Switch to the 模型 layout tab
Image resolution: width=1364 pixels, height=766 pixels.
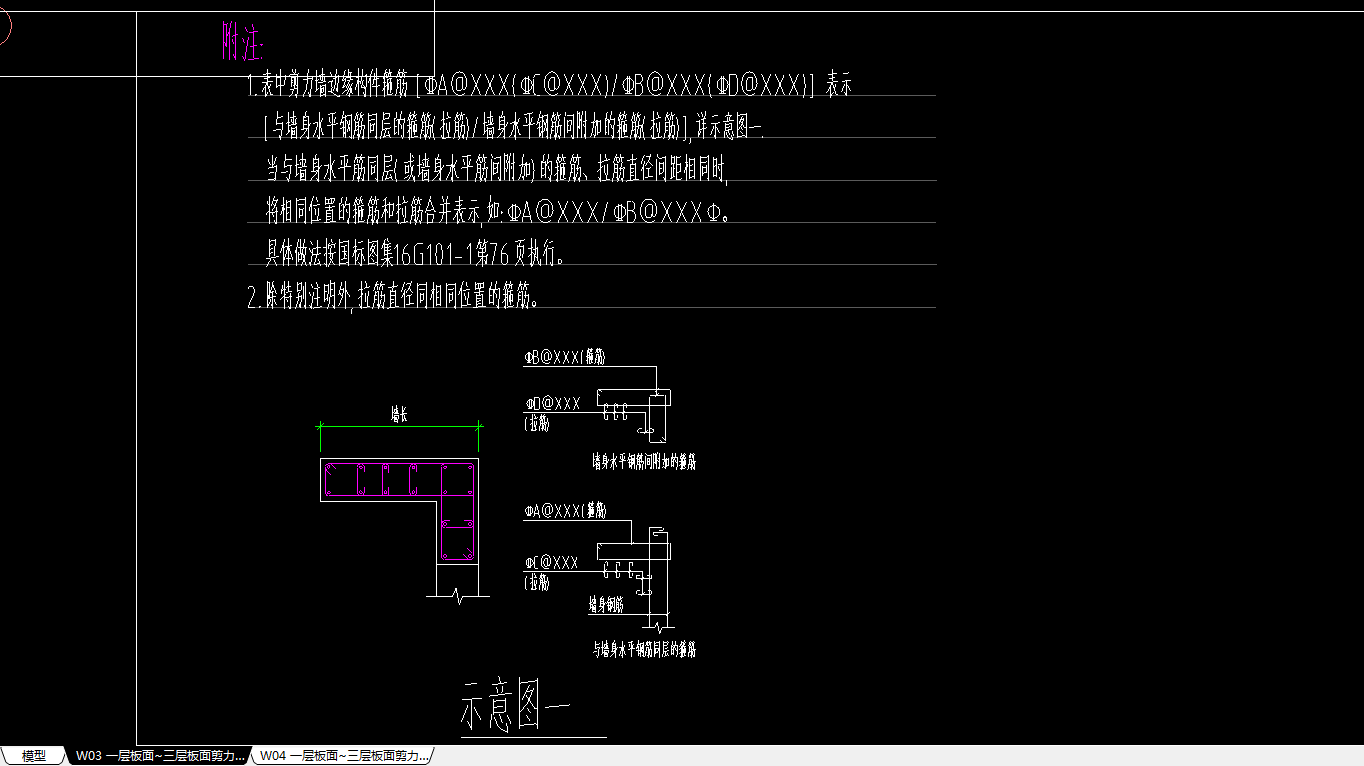tap(33, 756)
